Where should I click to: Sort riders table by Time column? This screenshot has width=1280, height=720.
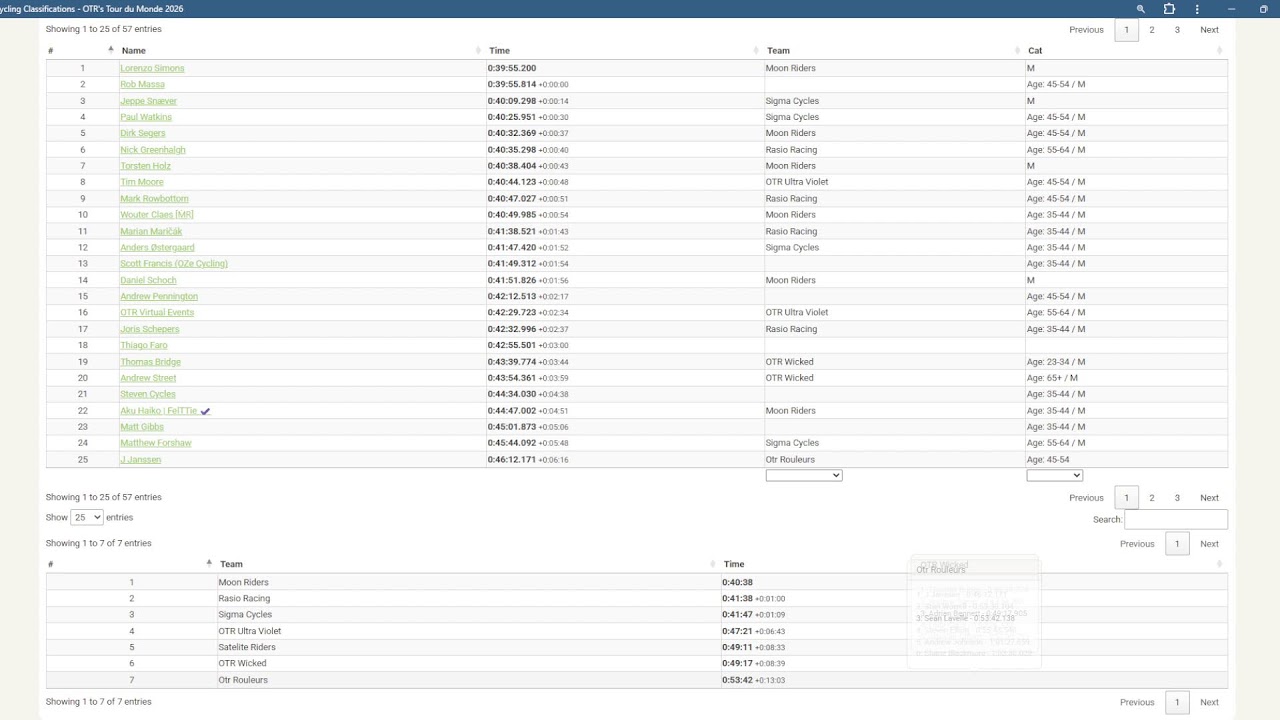click(x=499, y=50)
